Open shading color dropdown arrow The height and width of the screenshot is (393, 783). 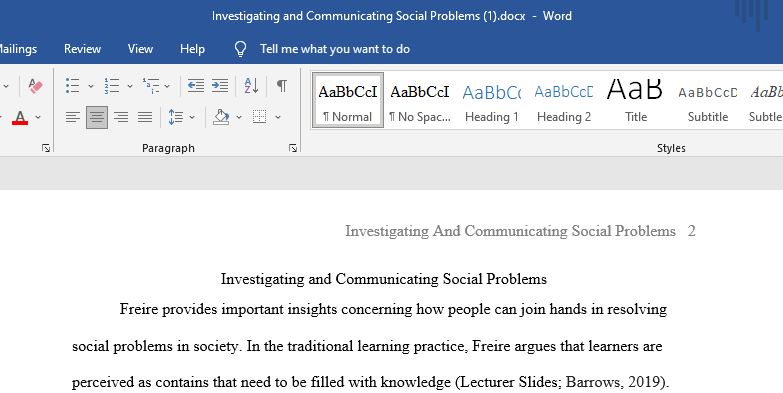click(x=239, y=117)
